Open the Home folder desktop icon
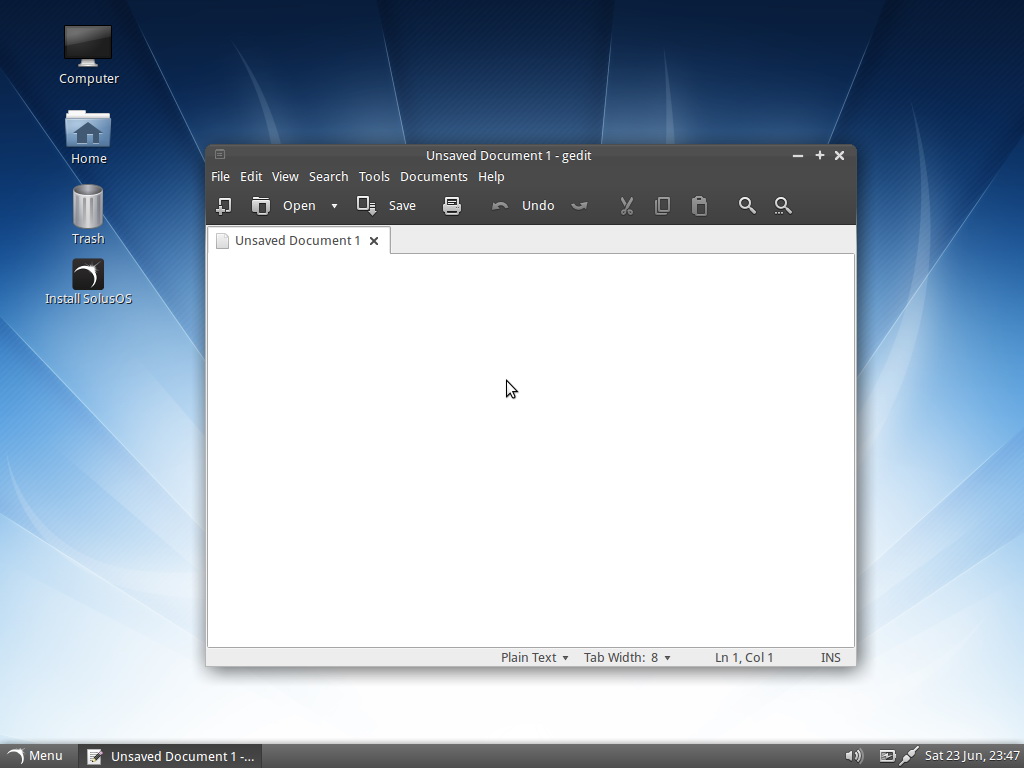Viewport: 1024px width, 768px height. 88,136
